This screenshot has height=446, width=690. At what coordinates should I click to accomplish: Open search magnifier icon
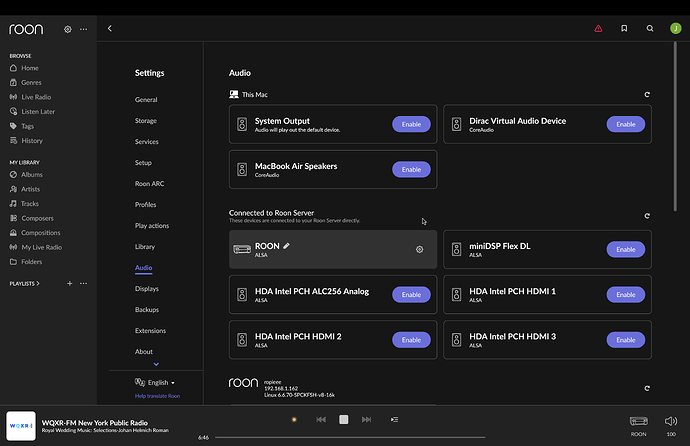pos(650,29)
